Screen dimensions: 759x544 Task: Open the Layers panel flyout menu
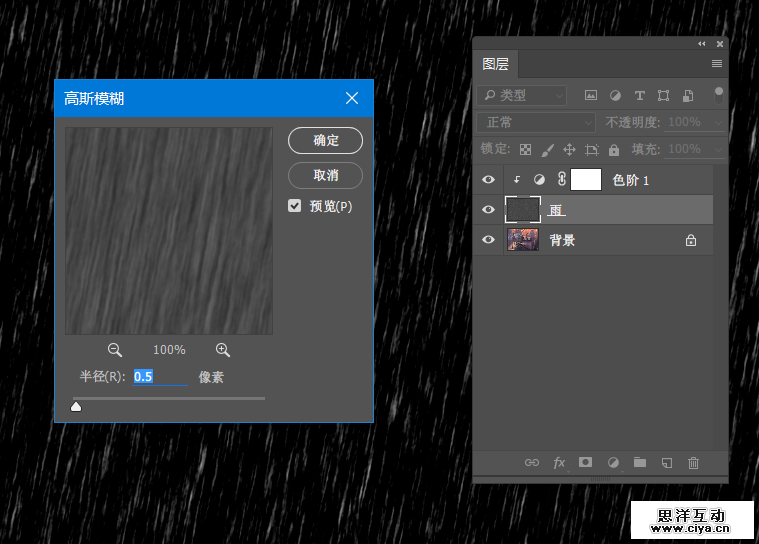point(716,64)
